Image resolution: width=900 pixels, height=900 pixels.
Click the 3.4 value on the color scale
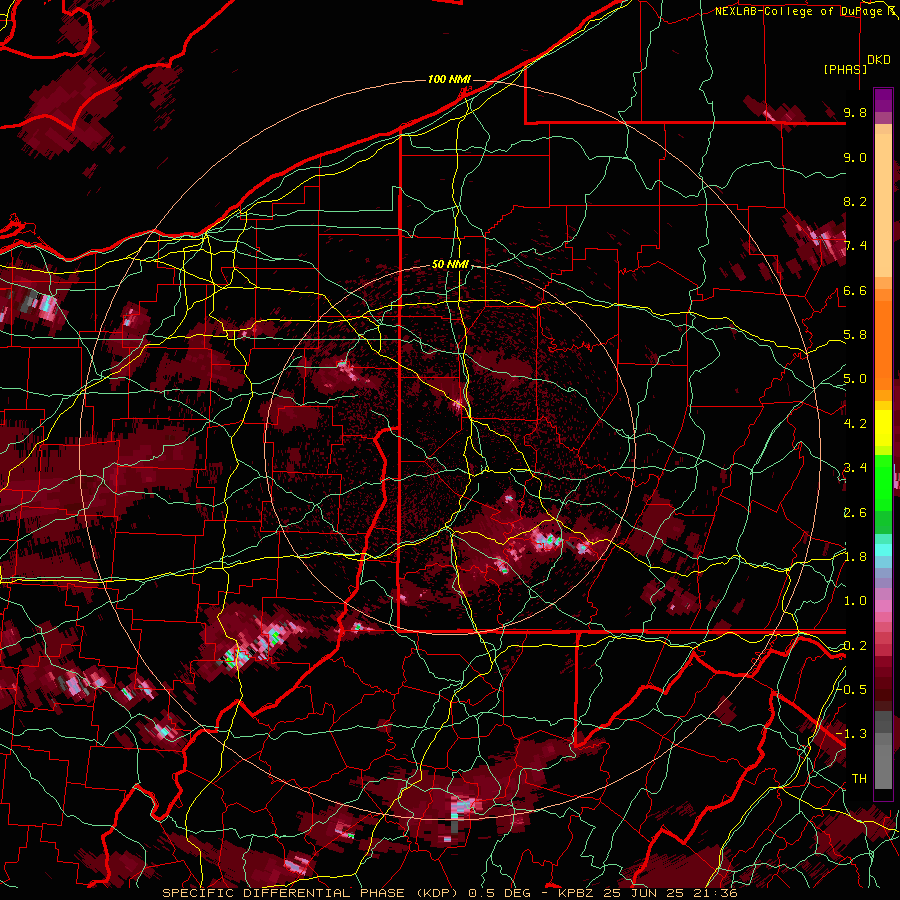pos(855,468)
